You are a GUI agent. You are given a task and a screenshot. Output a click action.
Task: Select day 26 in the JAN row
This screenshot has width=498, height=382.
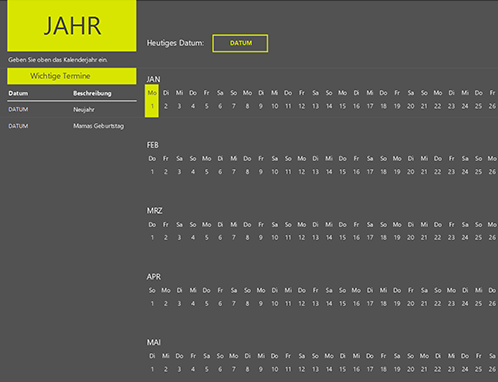(492, 106)
